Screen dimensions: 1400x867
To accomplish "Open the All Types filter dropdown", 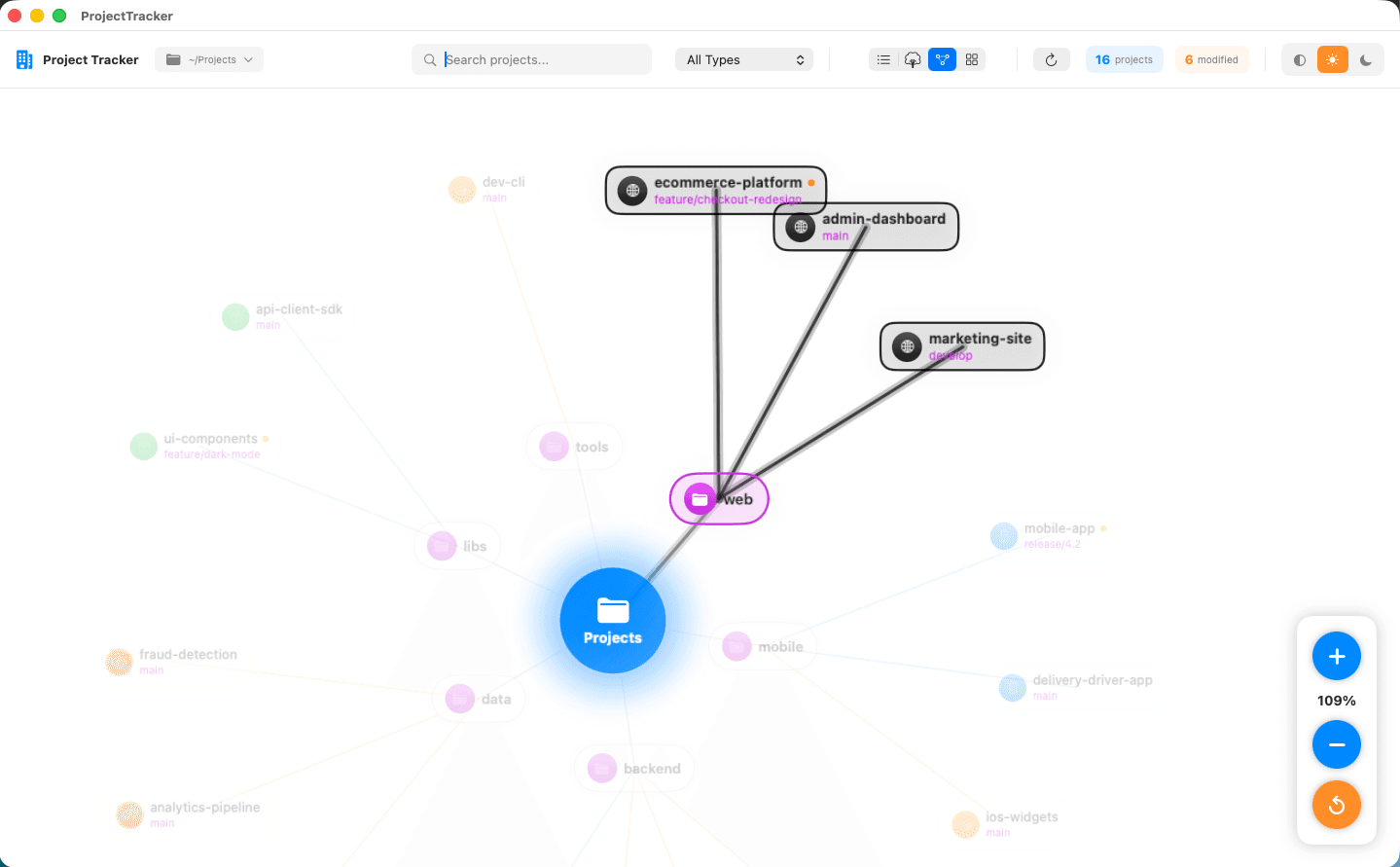I will [x=743, y=59].
